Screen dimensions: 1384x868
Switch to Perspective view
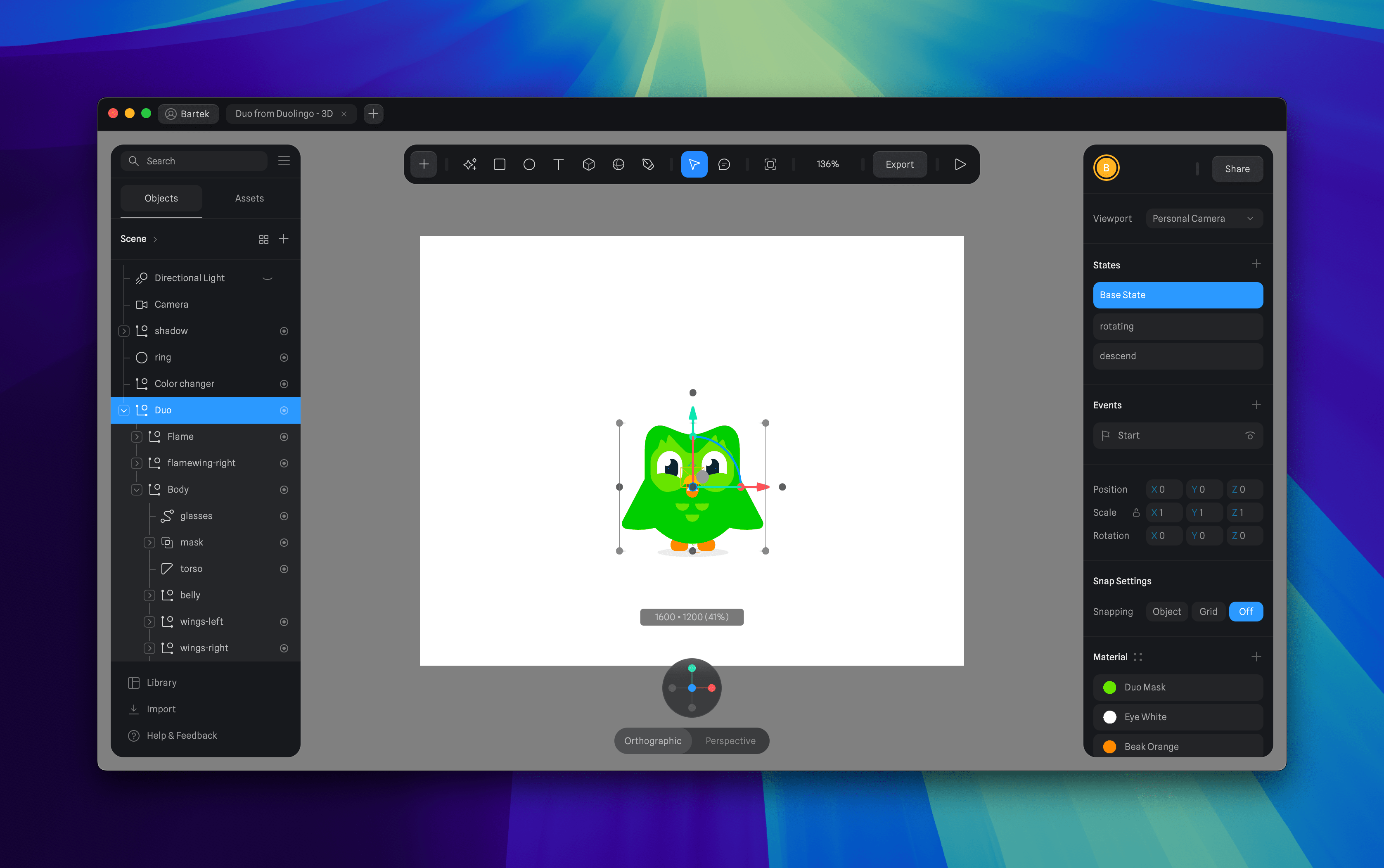730,740
